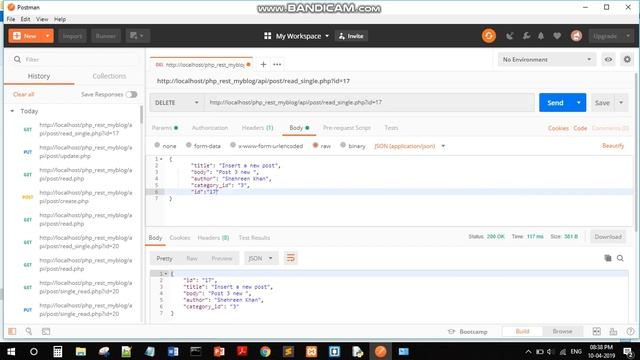The height and width of the screenshot is (360, 640).
Task: Open tab options three dots menu
Action: 277,64
